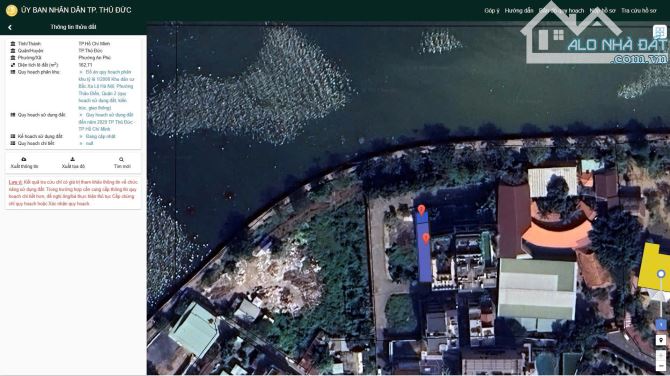Click the lower red map pin marker

click(426, 238)
